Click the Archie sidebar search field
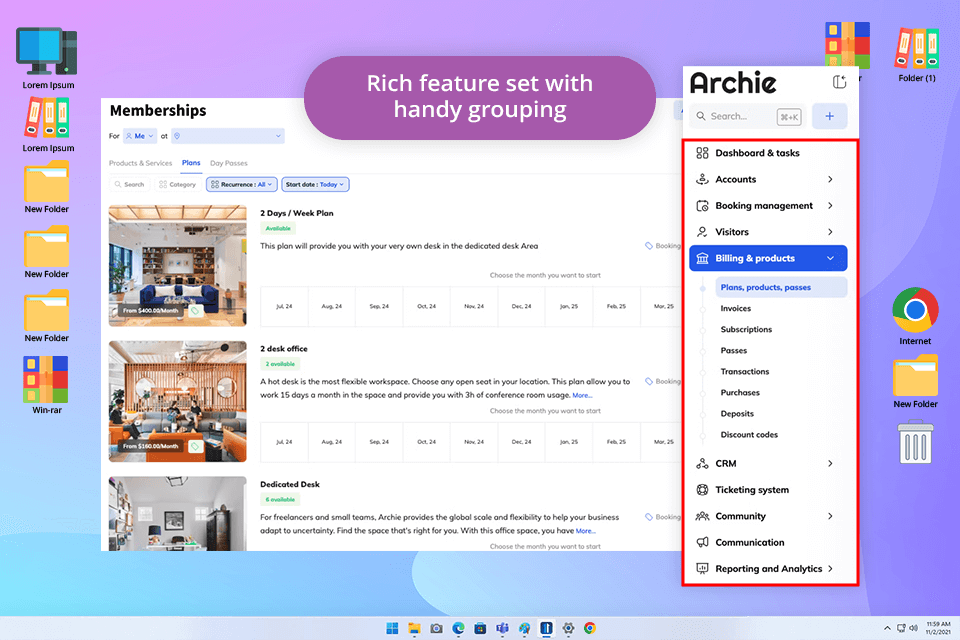 (x=748, y=116)
